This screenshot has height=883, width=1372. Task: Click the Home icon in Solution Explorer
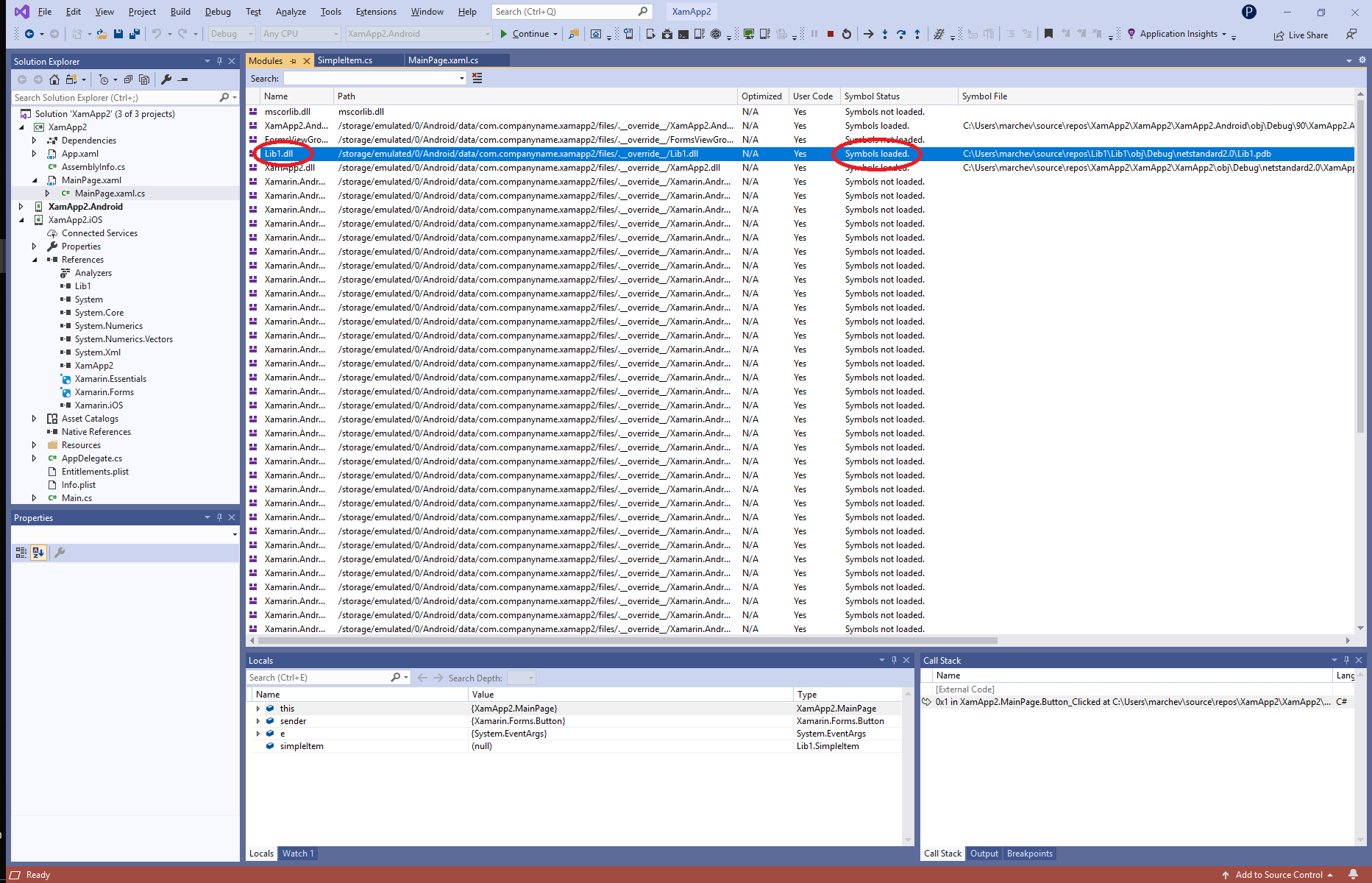pyautogui.click(x=54, y=79)
